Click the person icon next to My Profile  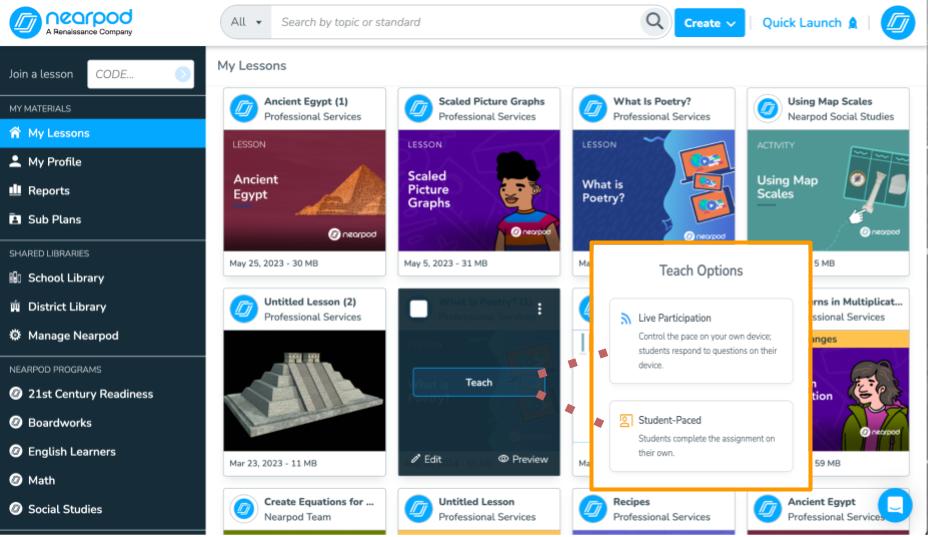coord(15,161)
